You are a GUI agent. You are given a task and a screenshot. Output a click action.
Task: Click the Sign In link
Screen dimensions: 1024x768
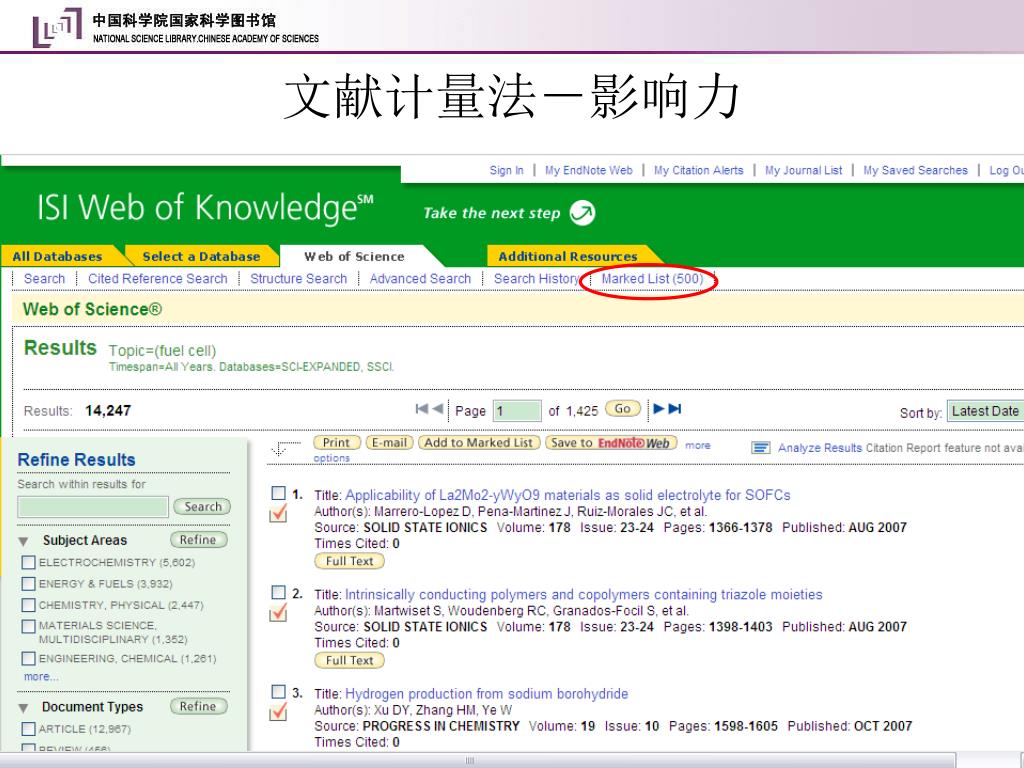point(507,170)
